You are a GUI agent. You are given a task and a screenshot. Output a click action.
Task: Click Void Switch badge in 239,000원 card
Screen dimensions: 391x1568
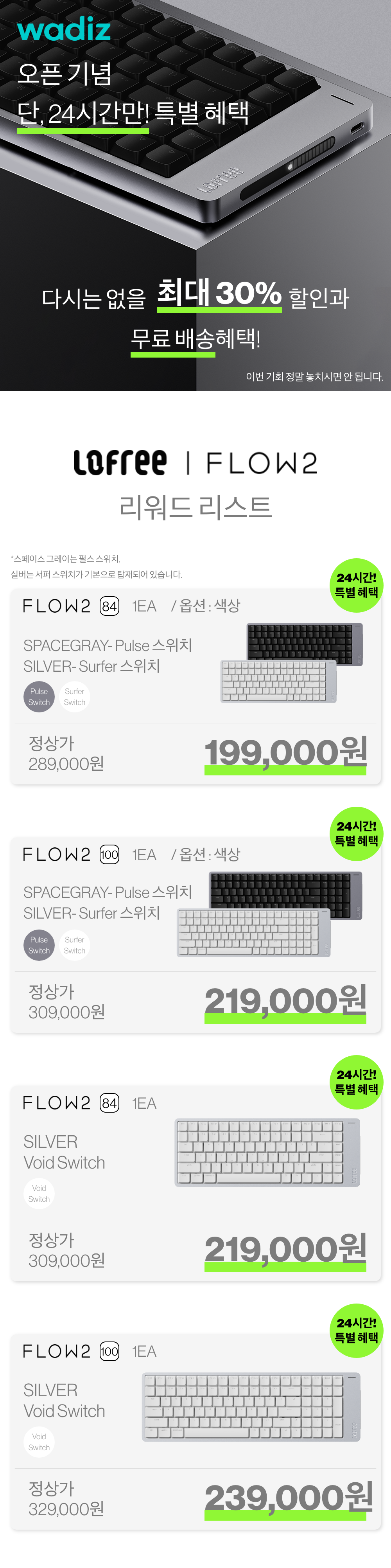39,1441
